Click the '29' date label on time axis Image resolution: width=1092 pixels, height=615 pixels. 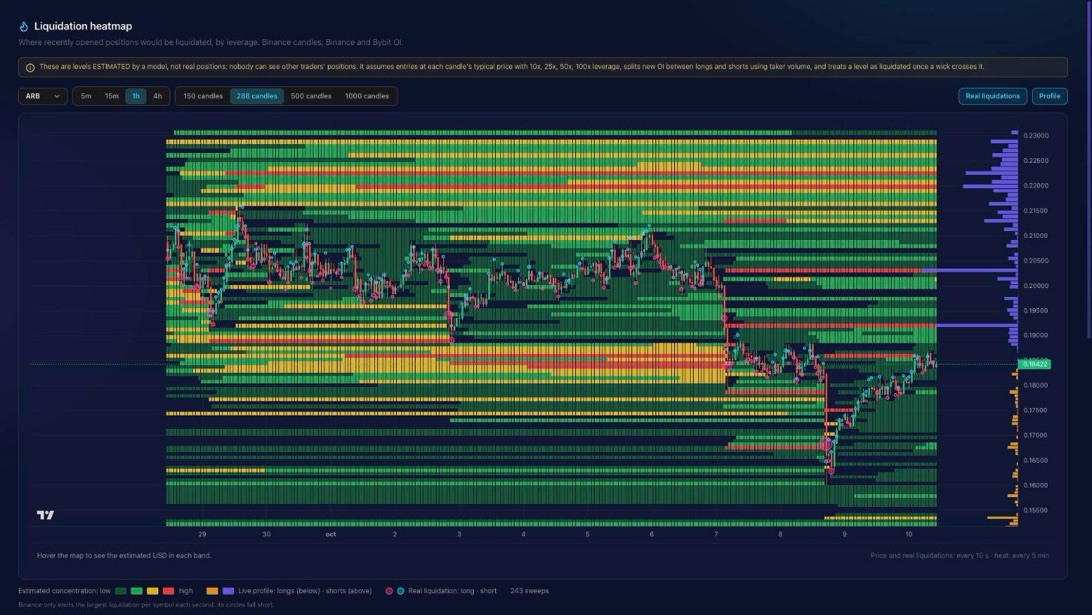[202, 534]
